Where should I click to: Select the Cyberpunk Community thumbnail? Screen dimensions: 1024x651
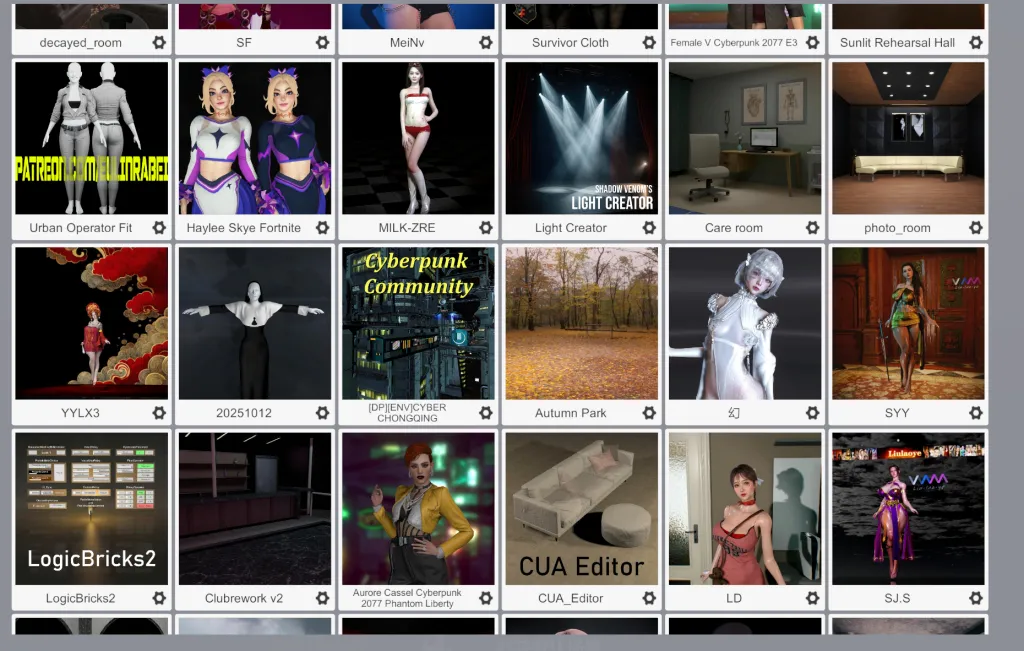(x=418, y=323)
